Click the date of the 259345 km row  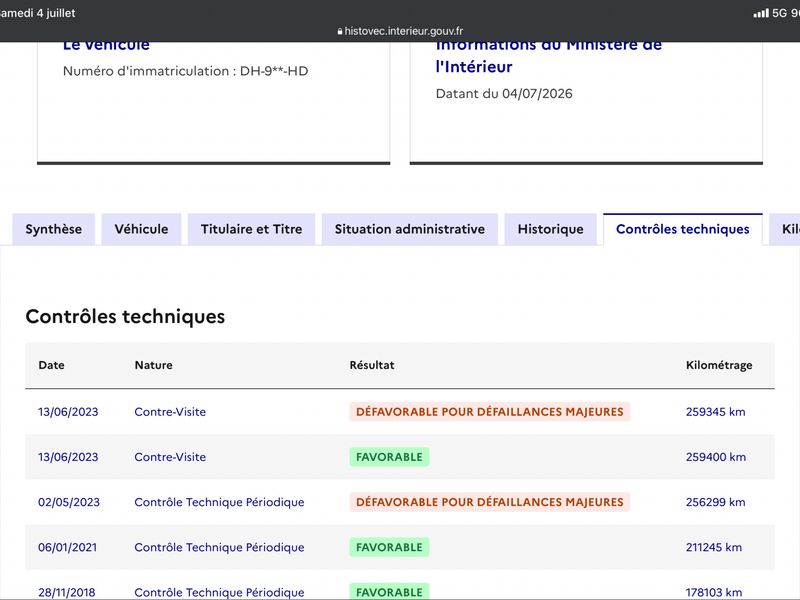(x=68, y=412)
